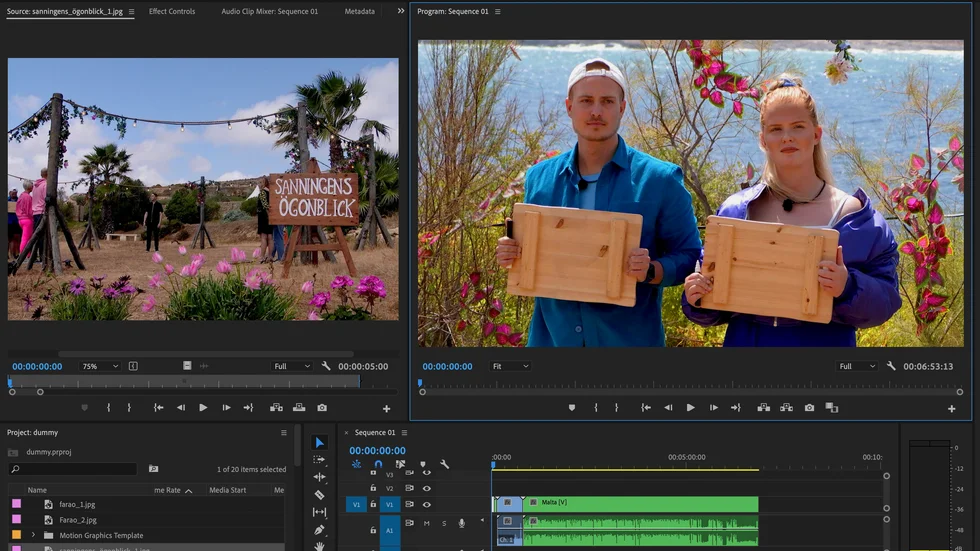Open Source zoom level 75% dropdown

pyautogui.click(x=99, y=366)
